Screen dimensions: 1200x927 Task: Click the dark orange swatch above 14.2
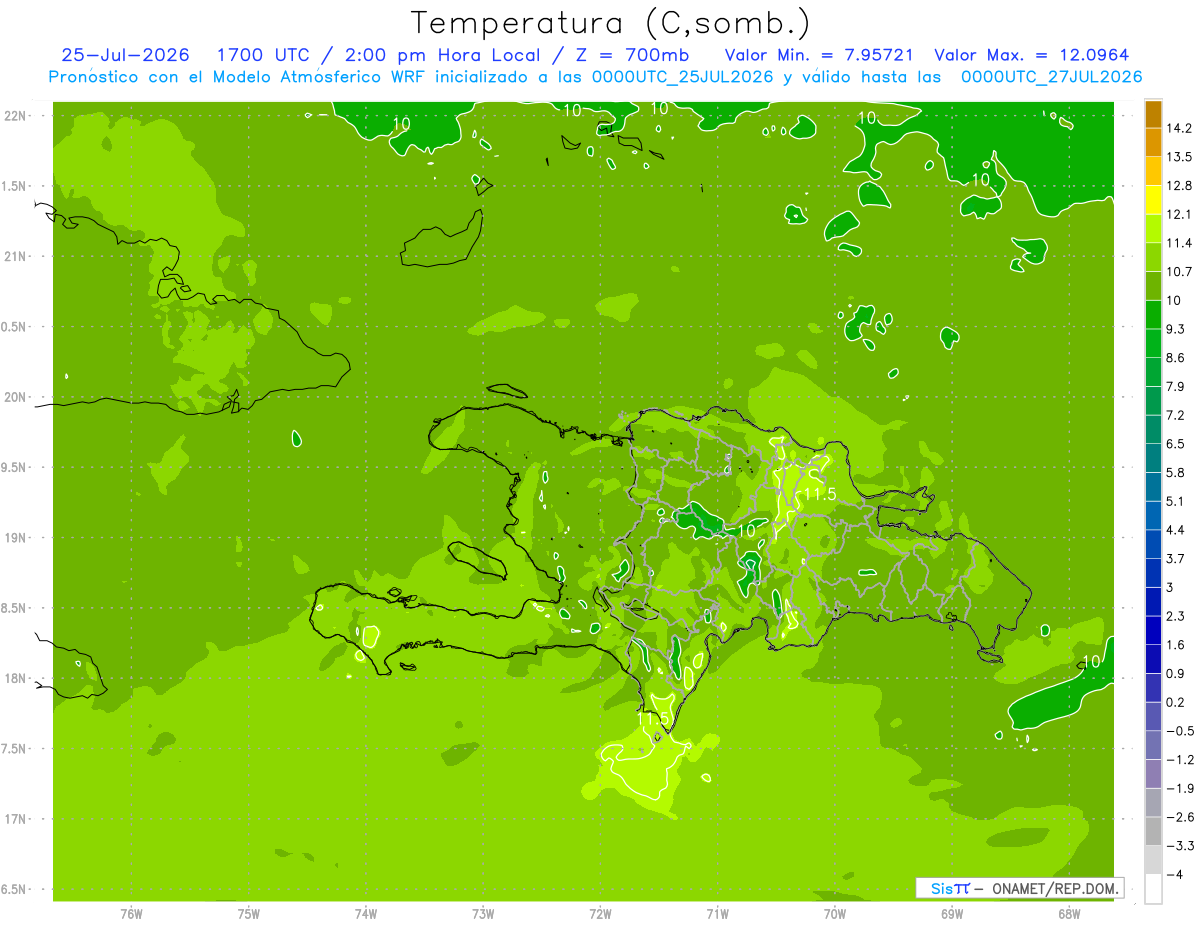click(1153, 114)
